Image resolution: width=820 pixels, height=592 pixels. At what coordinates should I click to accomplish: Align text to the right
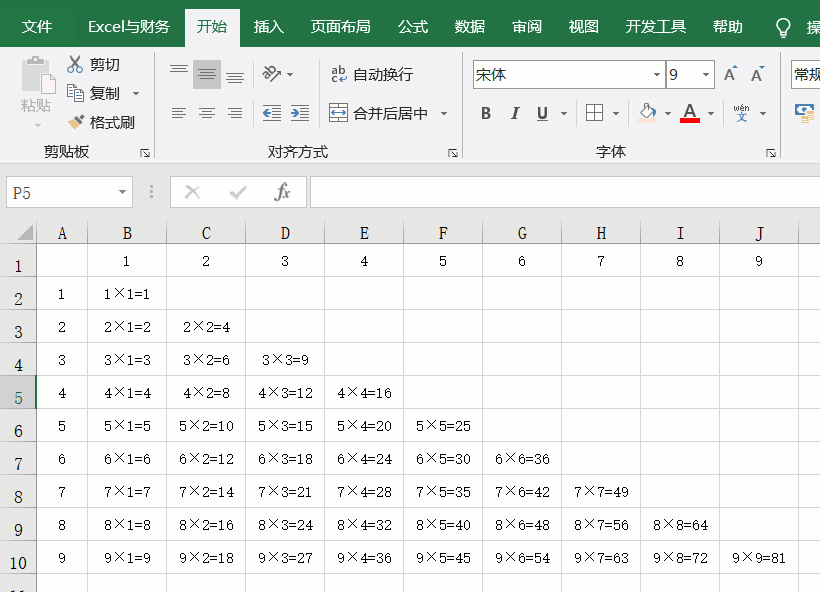235,113
